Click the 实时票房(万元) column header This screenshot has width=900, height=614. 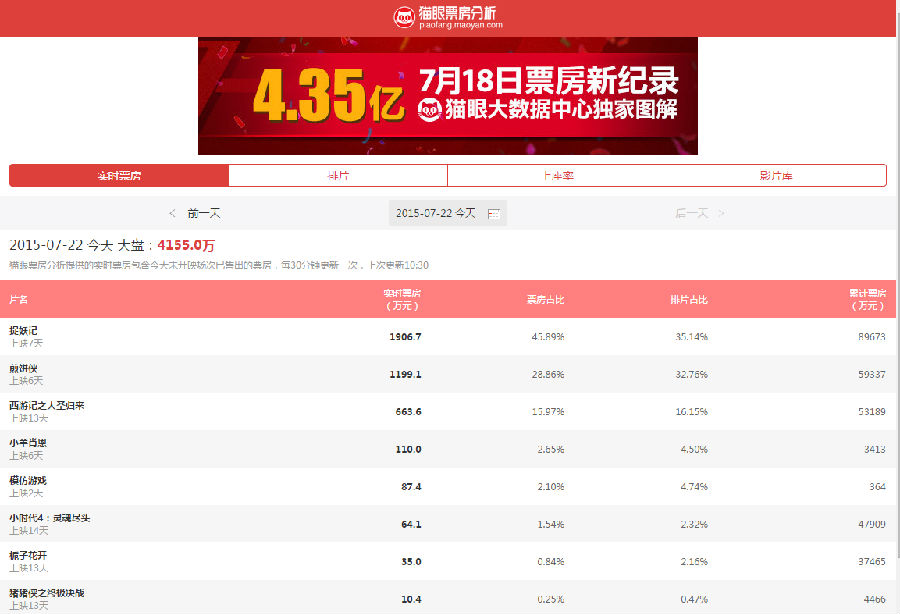pos(402,299)
